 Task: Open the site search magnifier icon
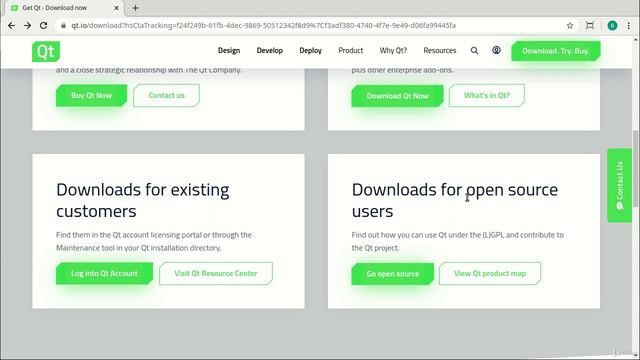[x=474, y=51]
